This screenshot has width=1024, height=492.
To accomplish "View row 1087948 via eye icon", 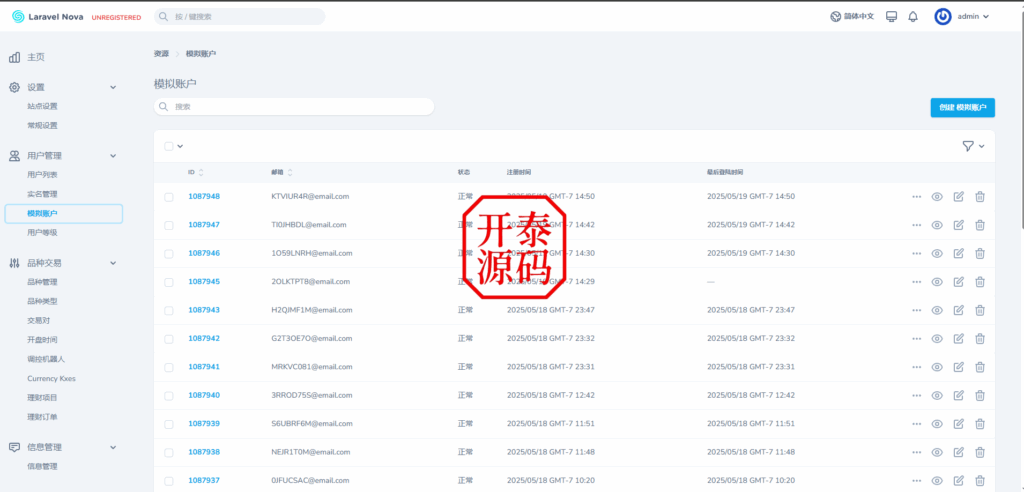I will pyautogui.click(x=936, y=197).
